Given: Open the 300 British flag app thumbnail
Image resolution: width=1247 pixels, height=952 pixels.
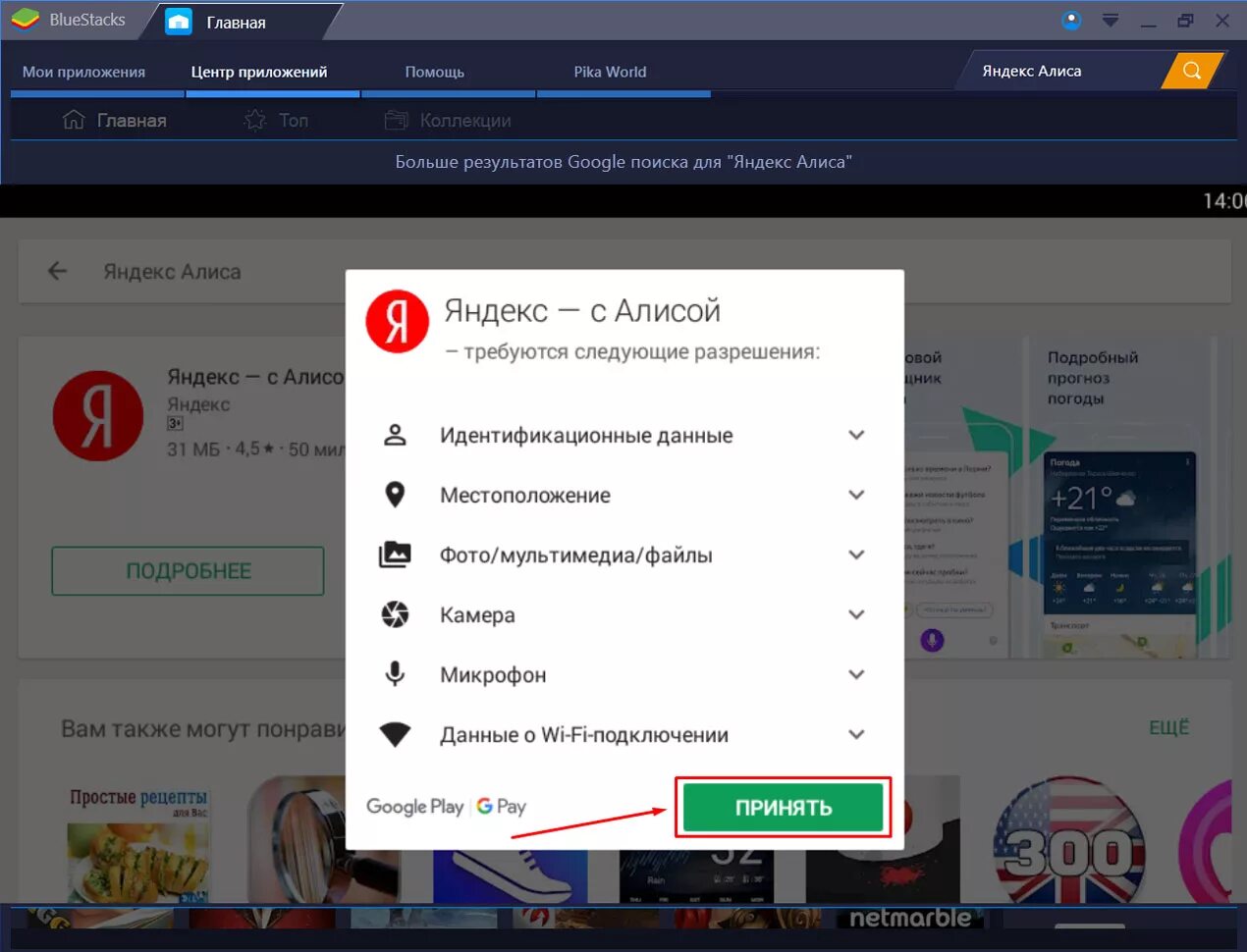Looking at the screenshot, I should (x=1069, y=841).
